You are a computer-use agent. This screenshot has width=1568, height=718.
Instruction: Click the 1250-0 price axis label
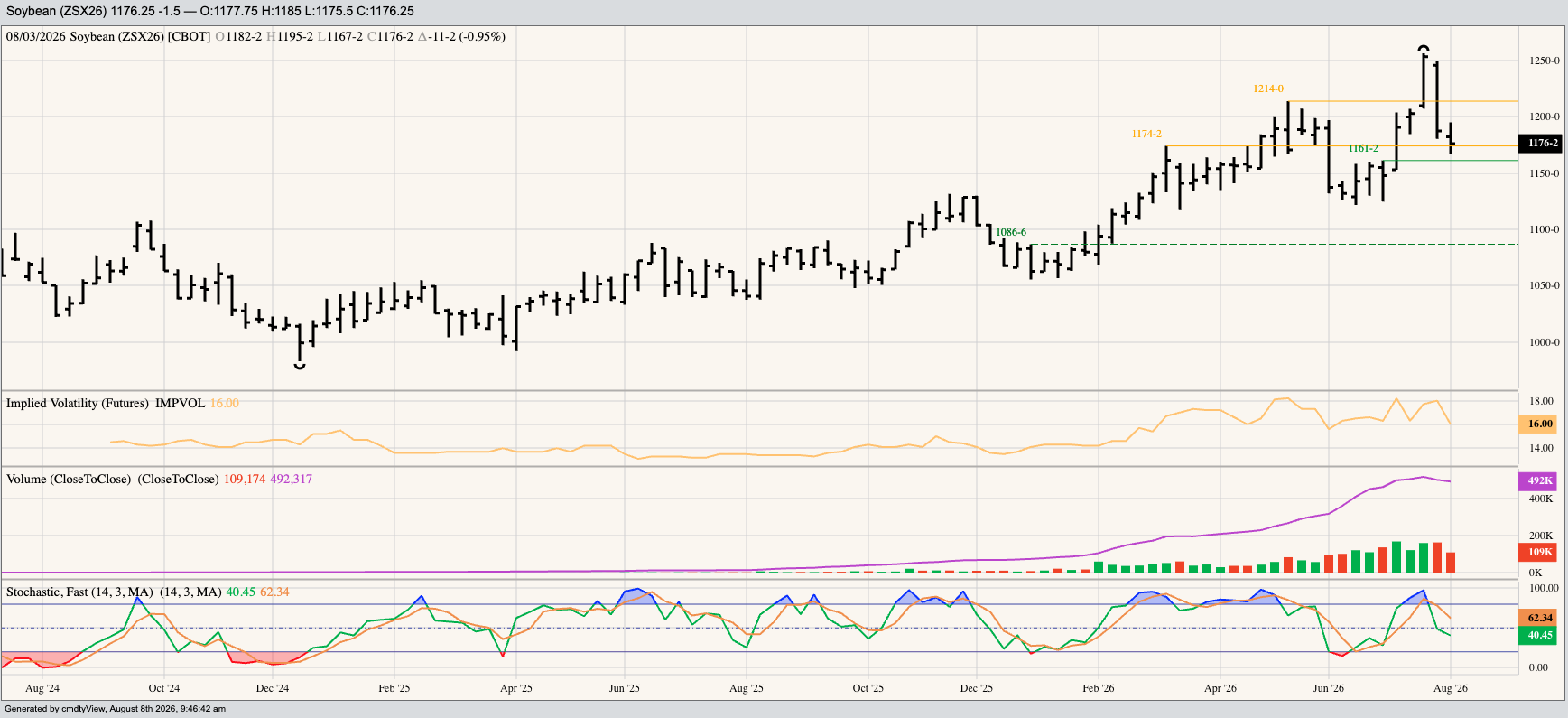point(1545,61)
